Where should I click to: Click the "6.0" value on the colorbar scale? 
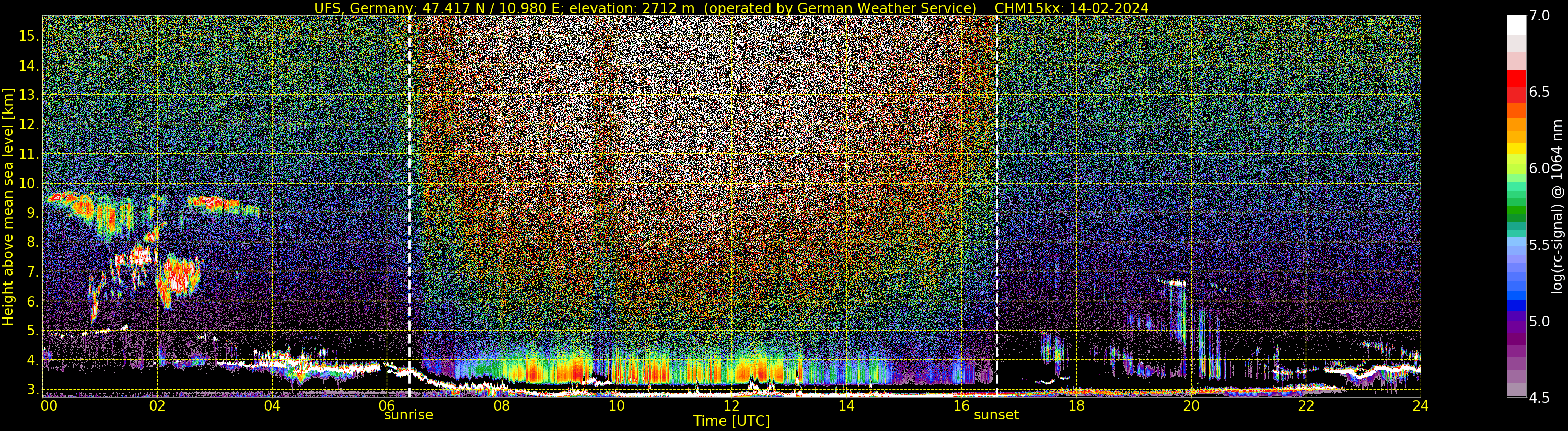tap(1539, 168)
